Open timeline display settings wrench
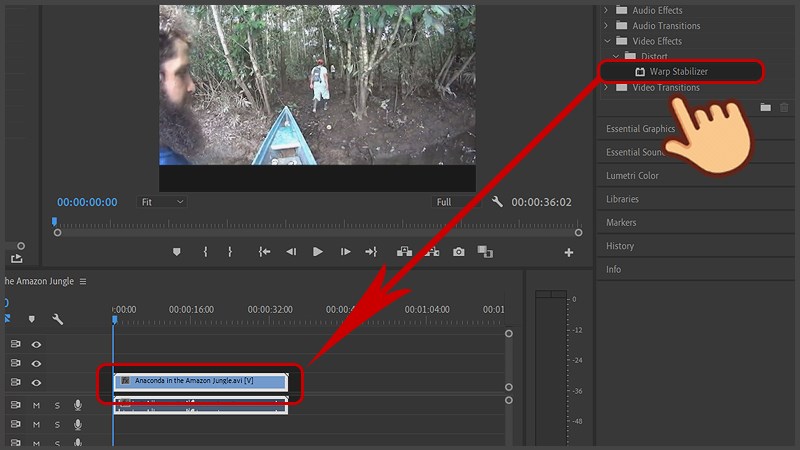 tap(58, 319)
